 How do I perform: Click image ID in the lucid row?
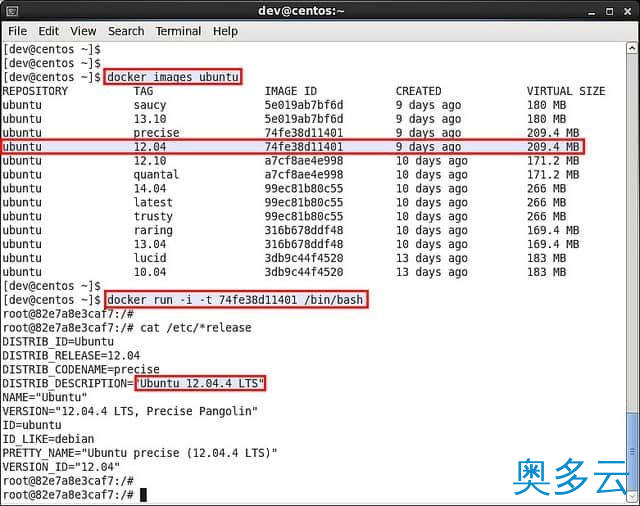(x=304, y=258)
